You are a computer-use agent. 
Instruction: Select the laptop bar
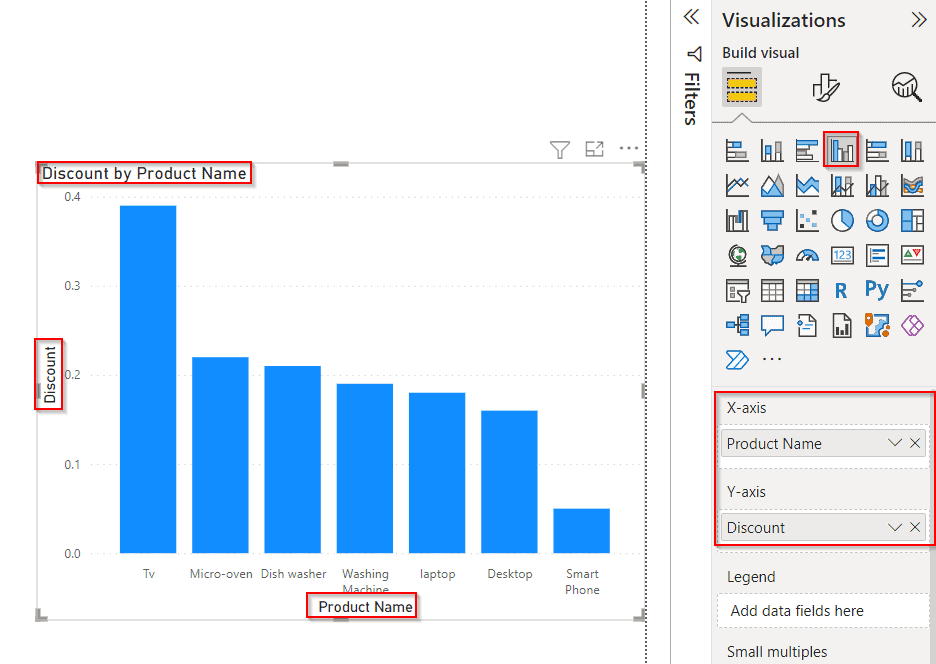tap(437, 473)
